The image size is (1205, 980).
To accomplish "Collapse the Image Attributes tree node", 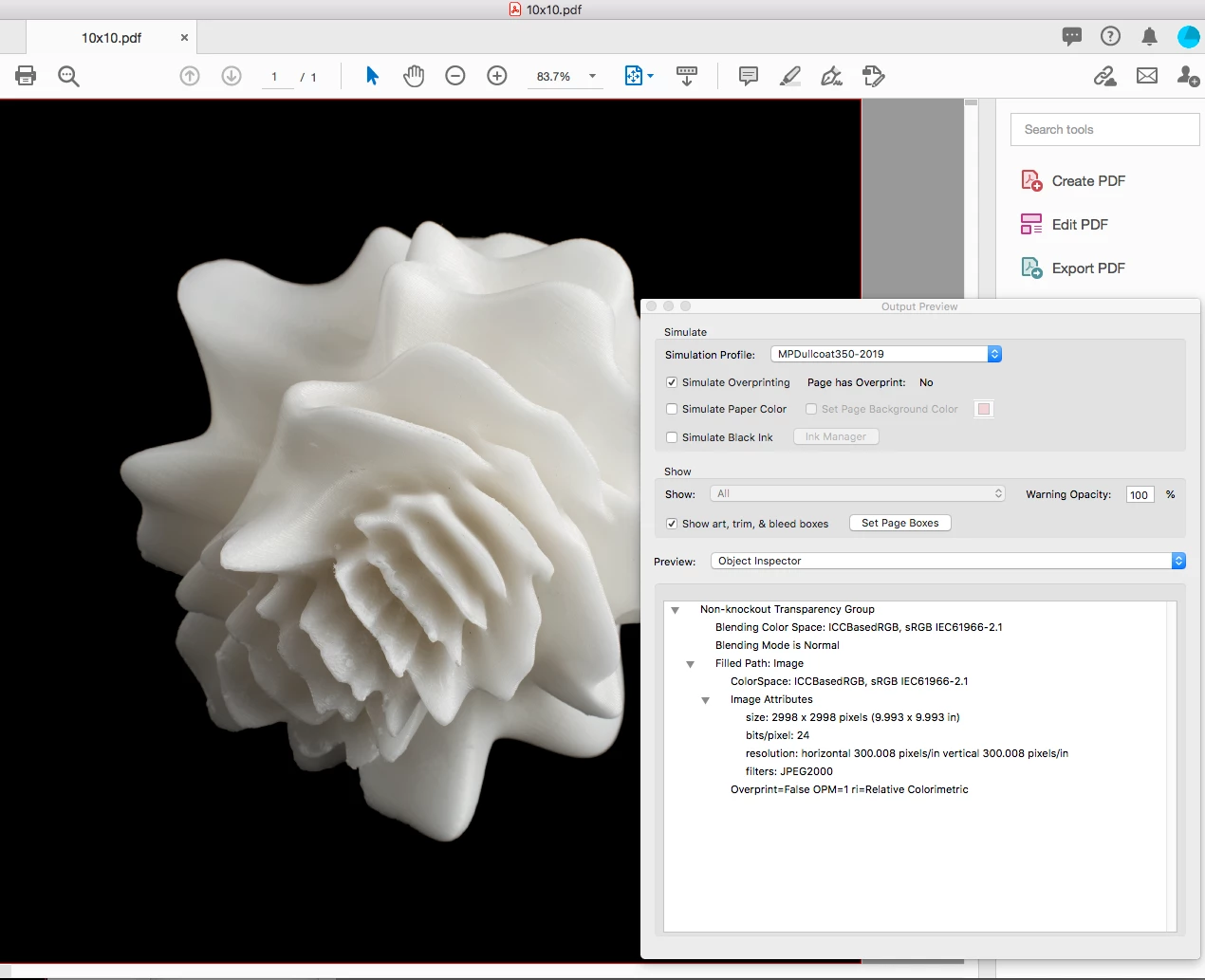I will (x=705, y=700).
